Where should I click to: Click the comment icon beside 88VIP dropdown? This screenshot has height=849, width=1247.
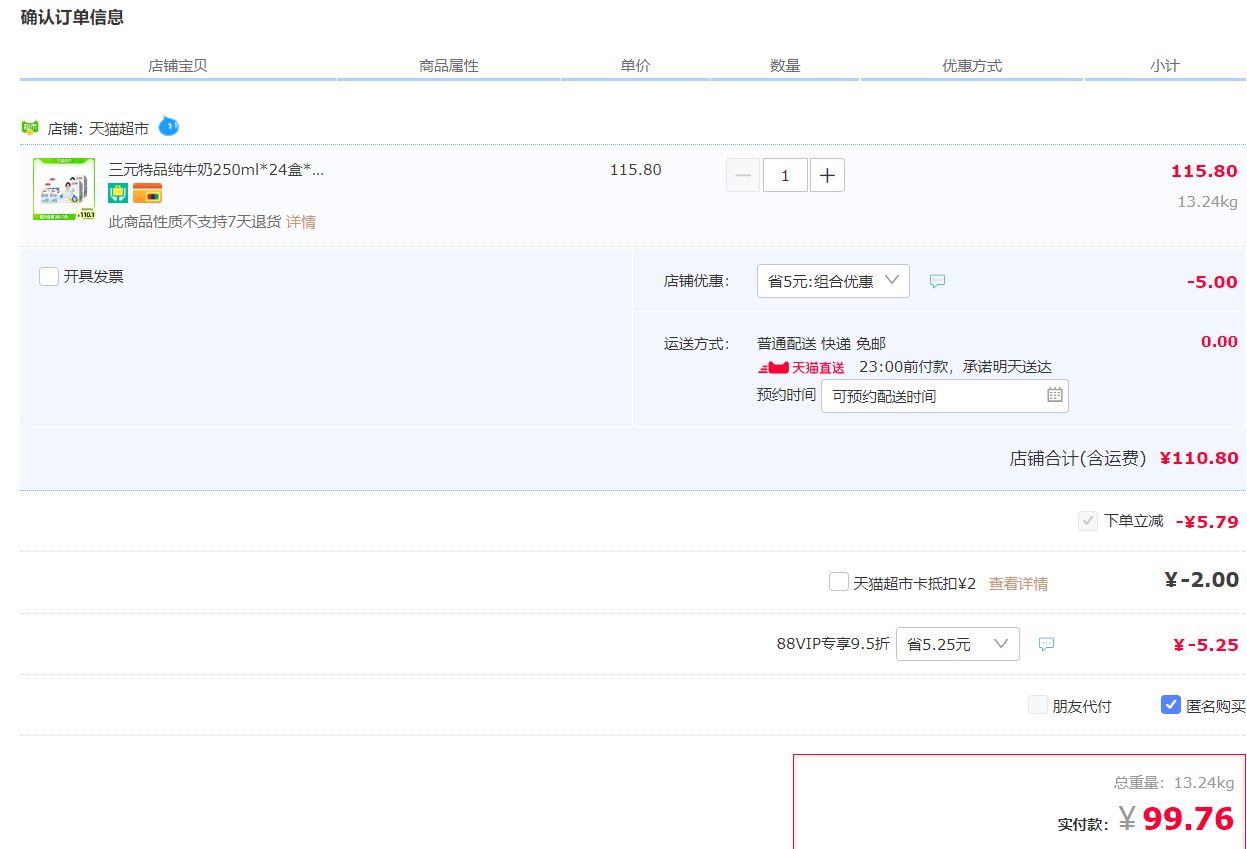[1046, 644]
